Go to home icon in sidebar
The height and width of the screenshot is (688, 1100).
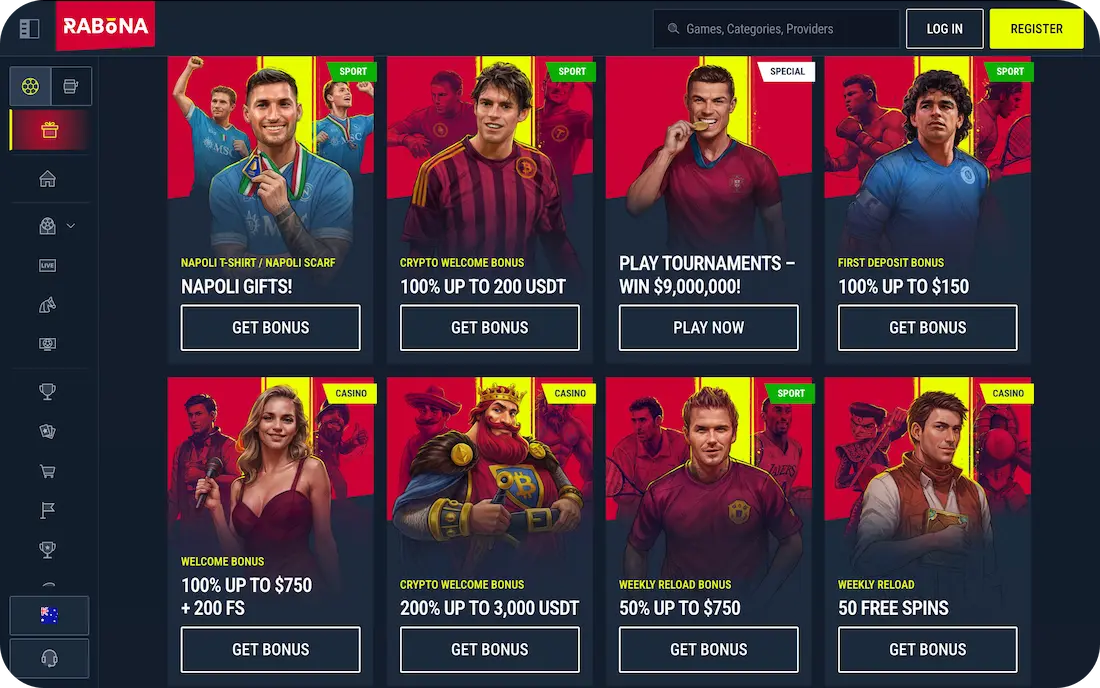48,179
